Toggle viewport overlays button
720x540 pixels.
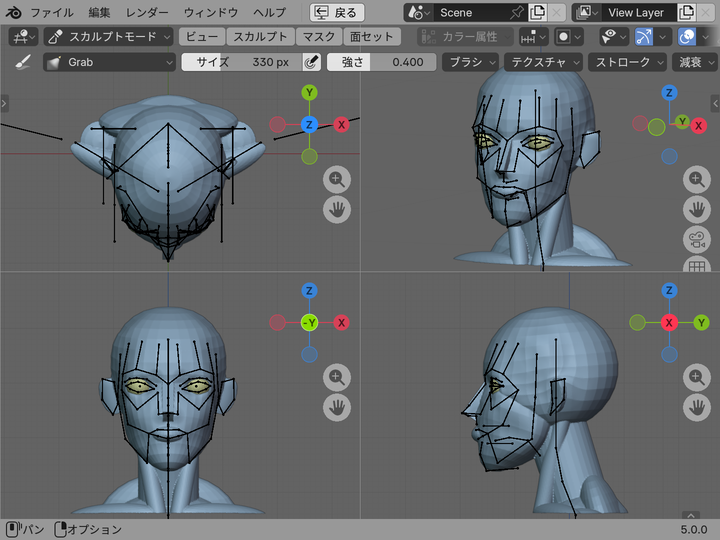click(x=687, y=37)
